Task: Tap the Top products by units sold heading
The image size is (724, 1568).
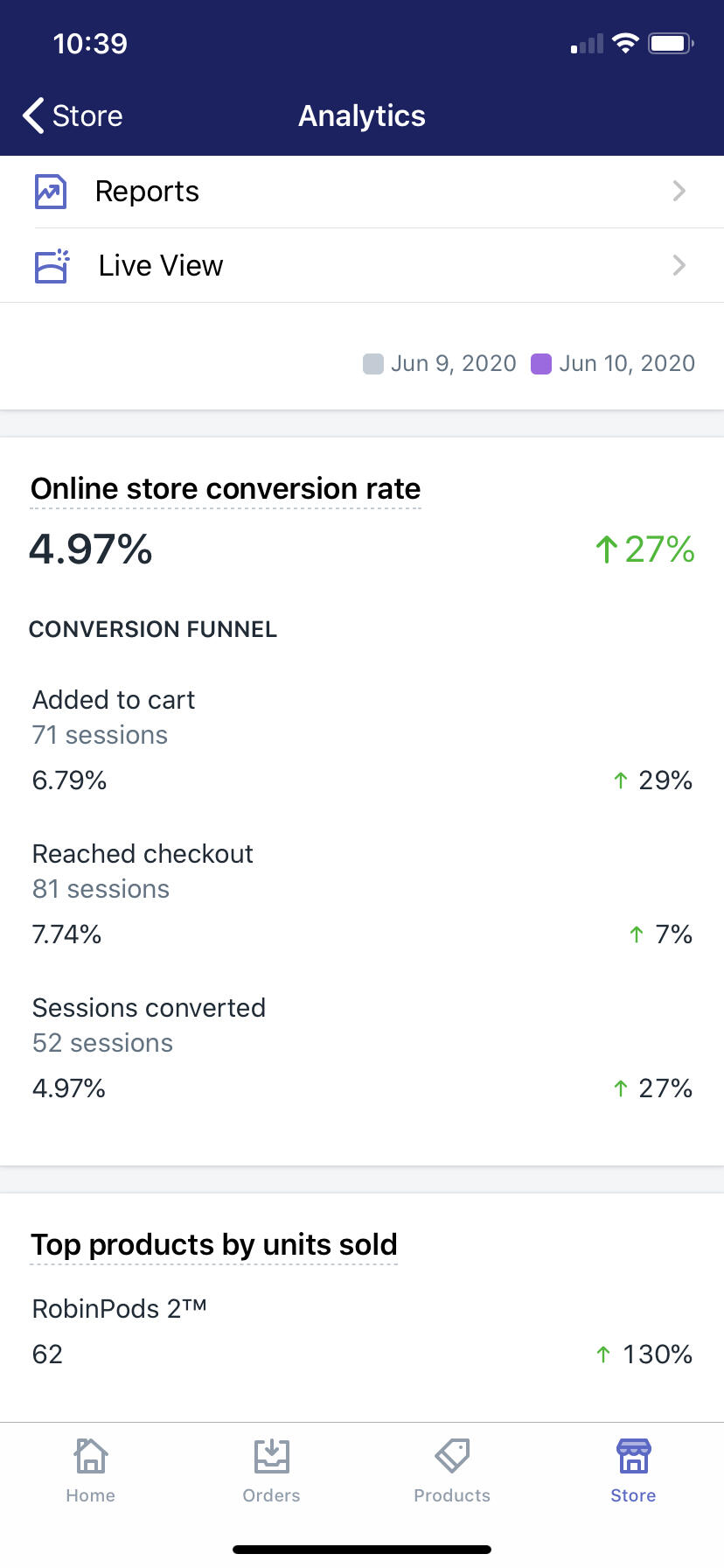Action: coord(214,1244)
